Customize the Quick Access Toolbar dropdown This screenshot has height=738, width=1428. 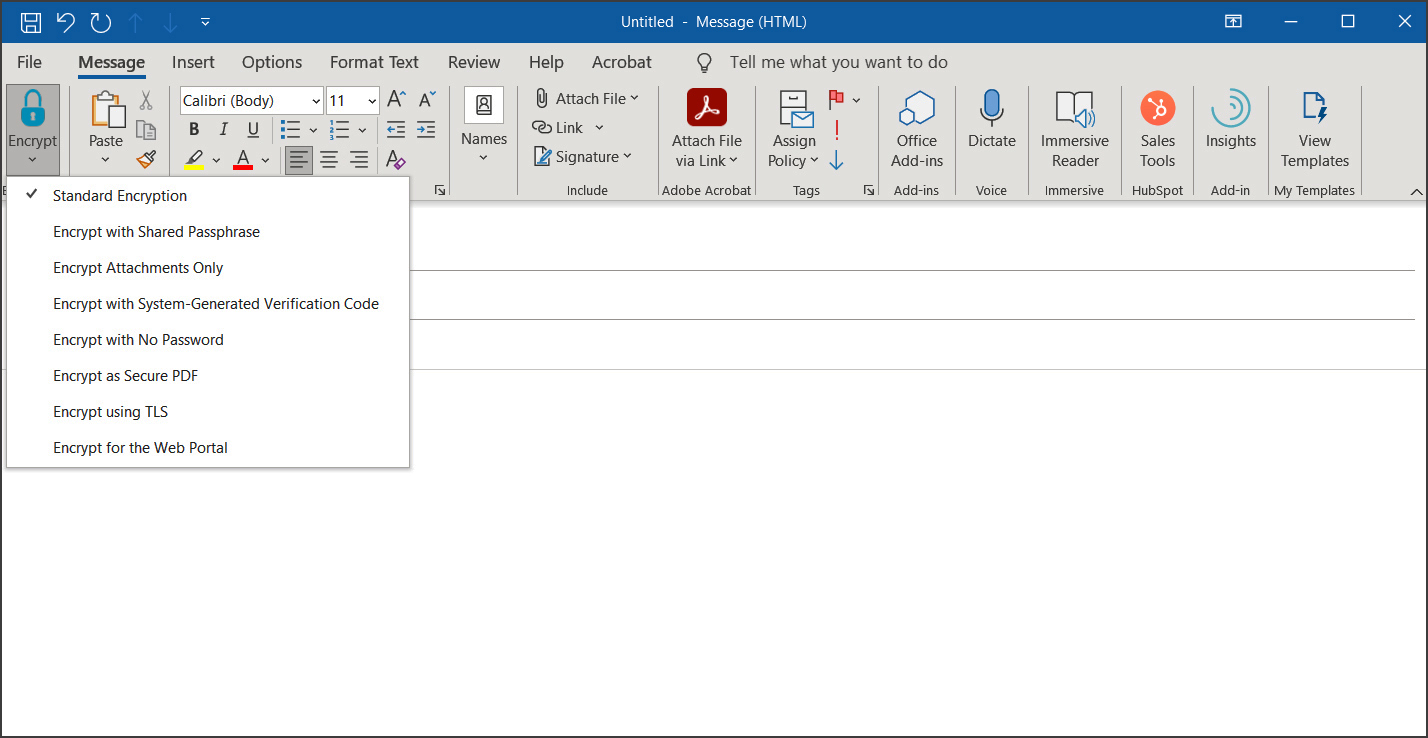[205, 21]
